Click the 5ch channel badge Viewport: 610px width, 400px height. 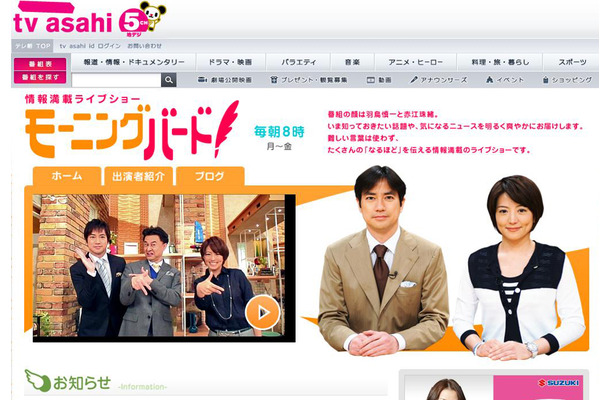coord(133,23)
